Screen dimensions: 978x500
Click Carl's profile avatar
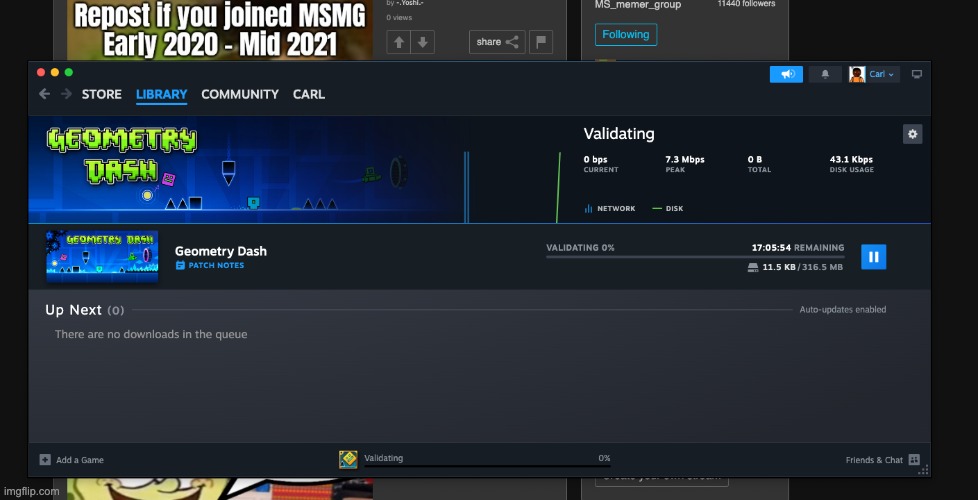857,74
